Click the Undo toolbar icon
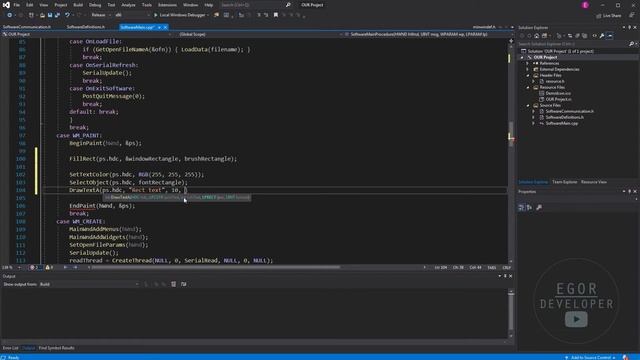Image resolution: width=640 pixels, height=360 pixels. 67,15
